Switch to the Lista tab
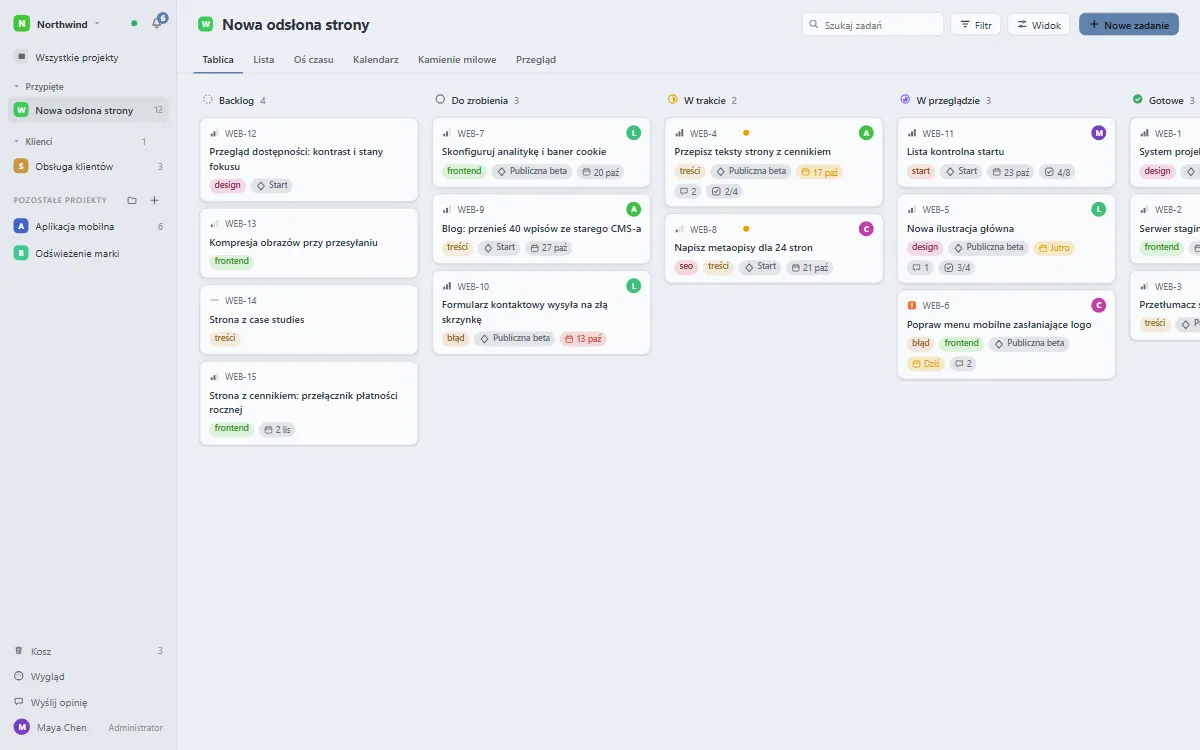Viewport: 1200px width, 750px height. coord(264,60)
